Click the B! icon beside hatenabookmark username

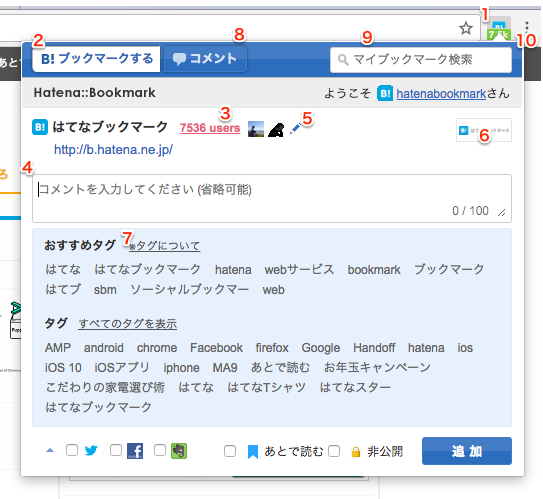pyautogui.click(x=385, y=93)
